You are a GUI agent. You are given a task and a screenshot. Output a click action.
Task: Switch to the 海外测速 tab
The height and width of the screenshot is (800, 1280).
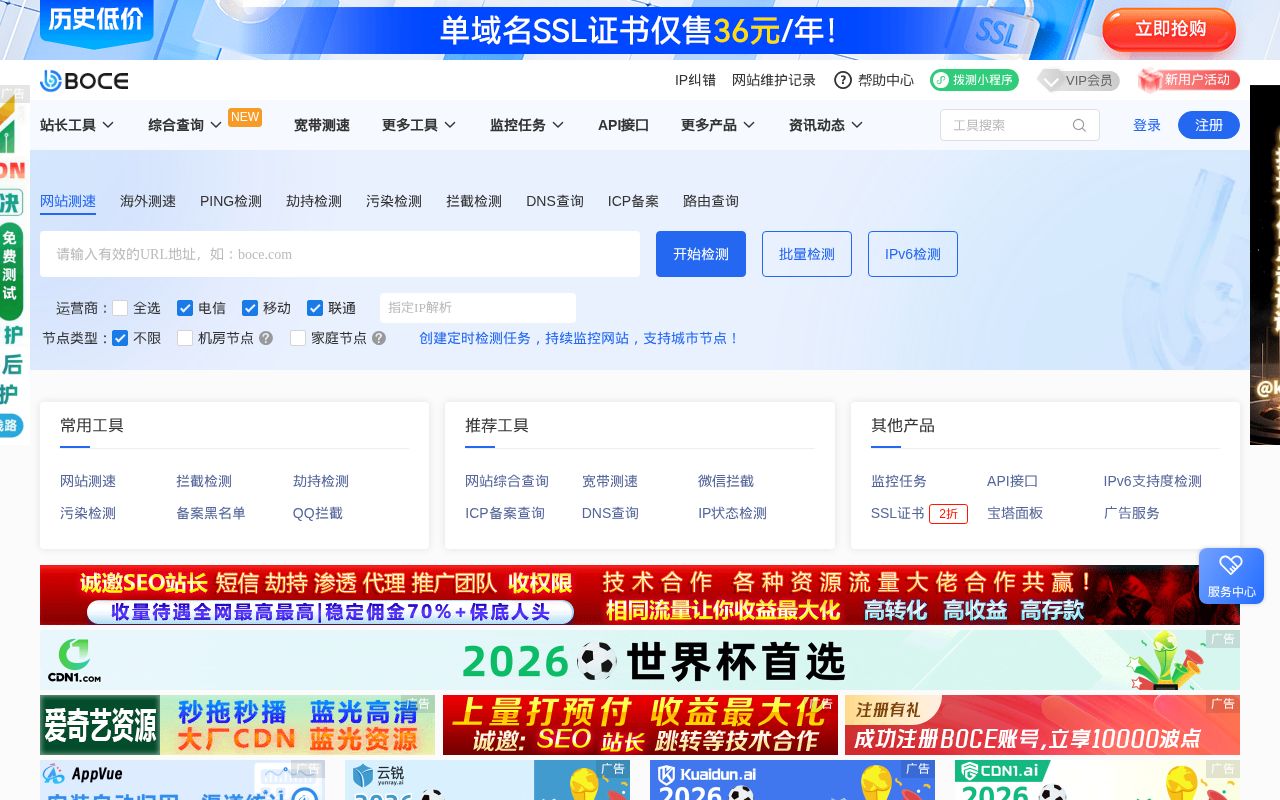pos(147,201)
